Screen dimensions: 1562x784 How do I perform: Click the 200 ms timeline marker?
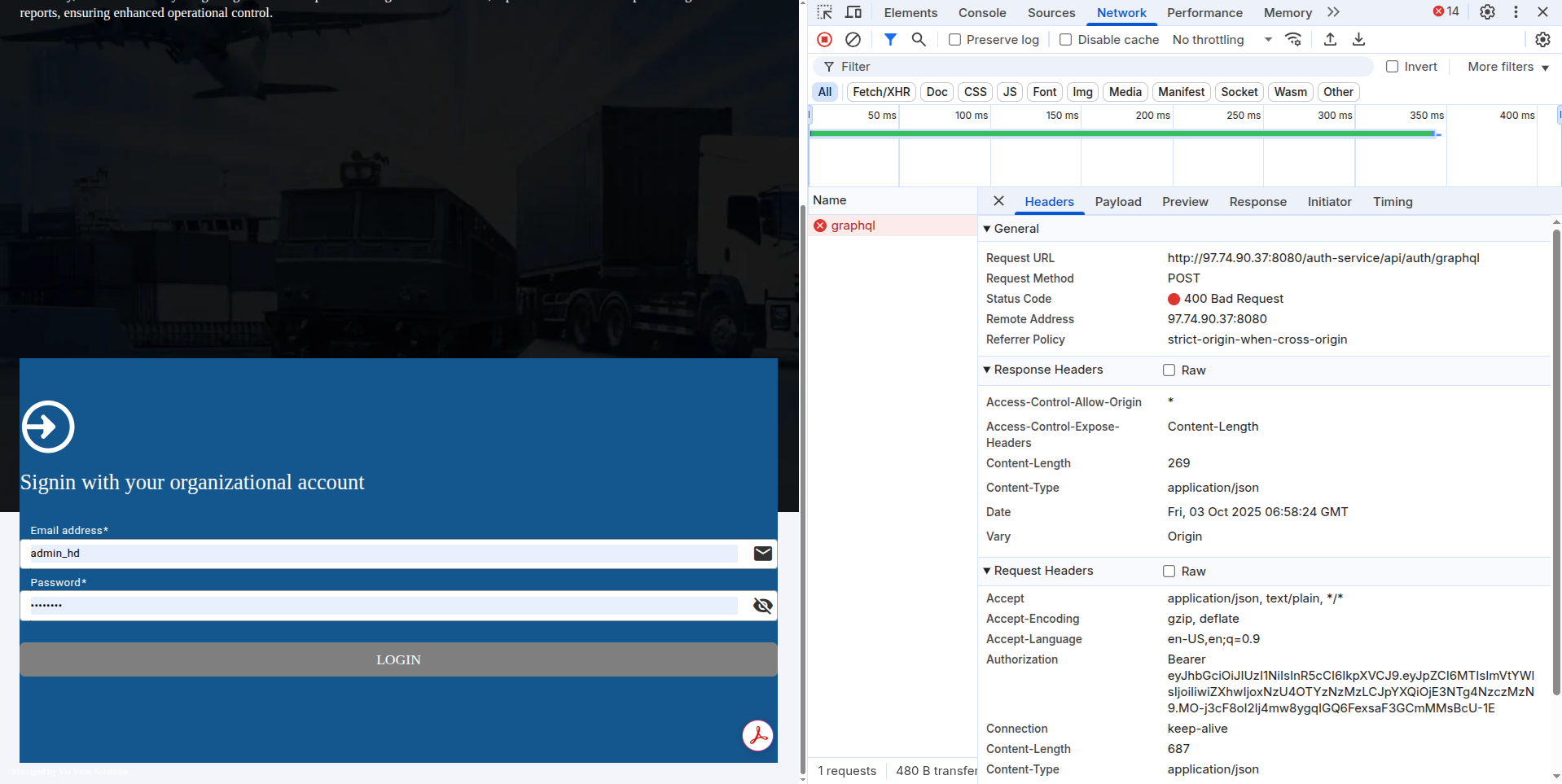point(1152,116)
